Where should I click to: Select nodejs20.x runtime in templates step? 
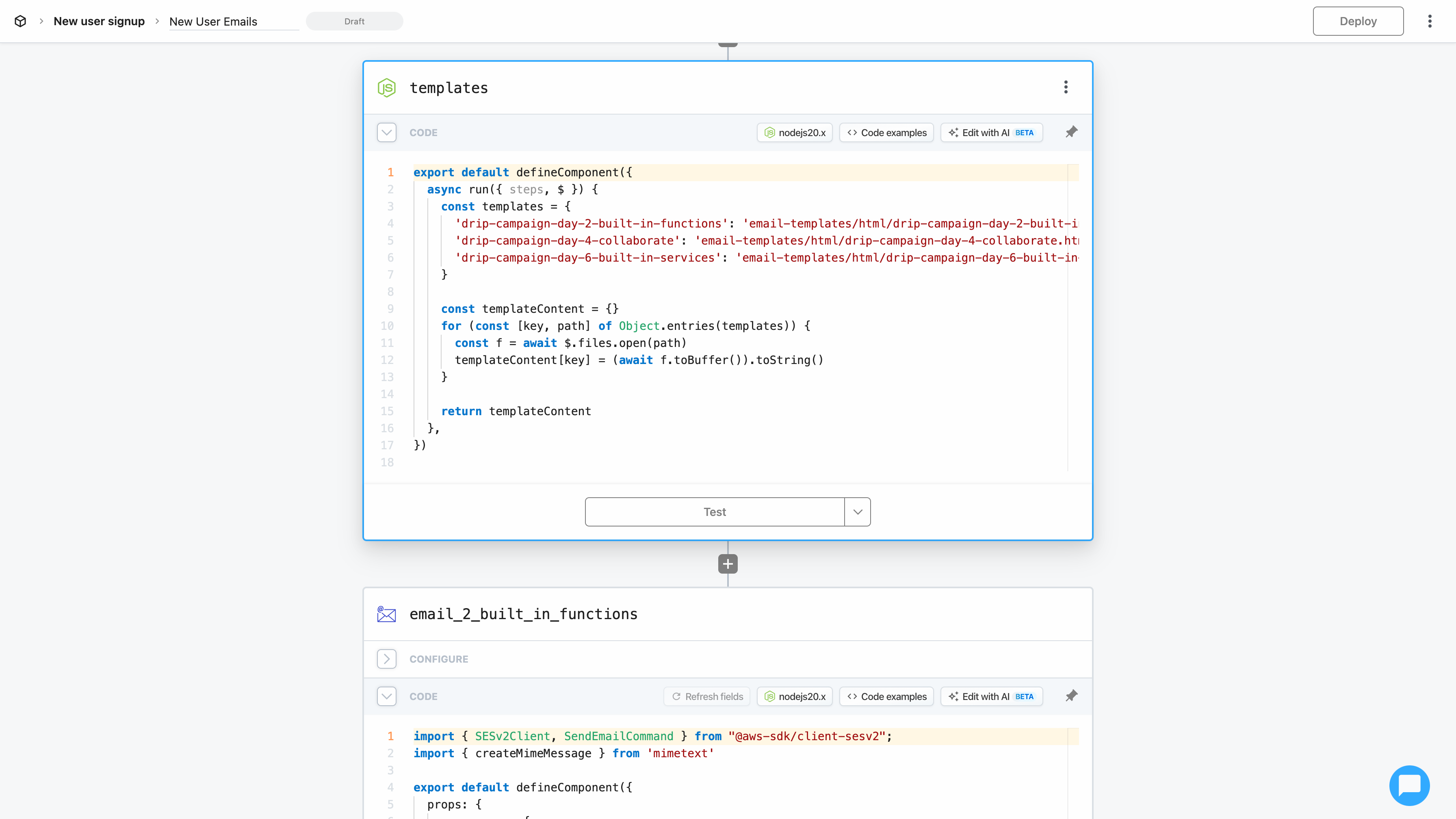(795, 132)
